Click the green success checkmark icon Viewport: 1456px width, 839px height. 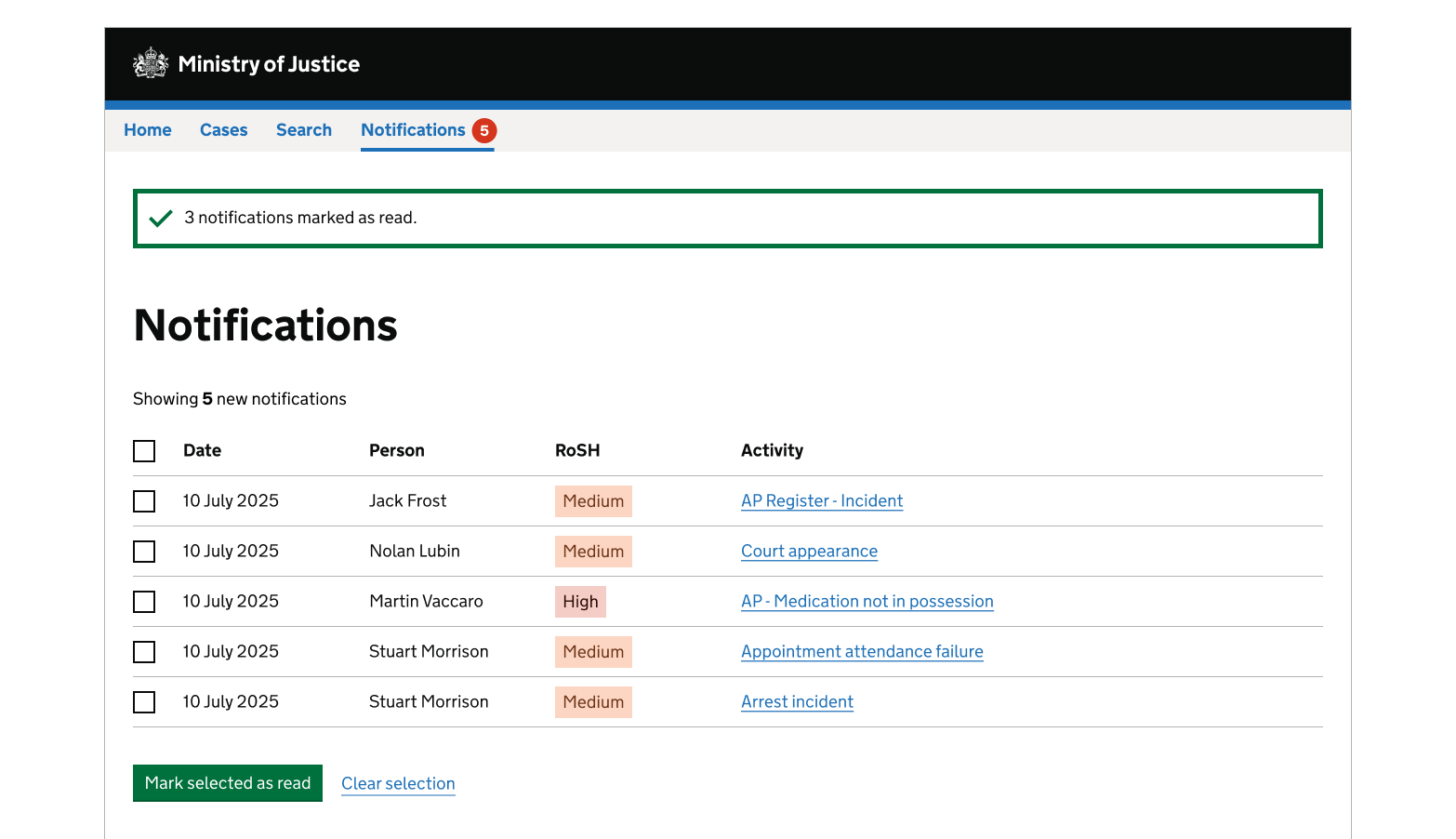click(161, 219)
